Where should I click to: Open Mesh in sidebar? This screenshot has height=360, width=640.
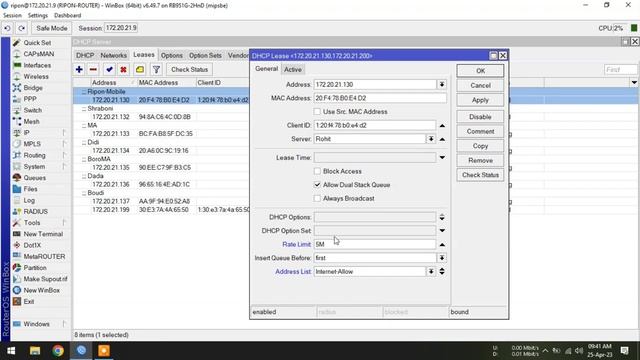31,121
